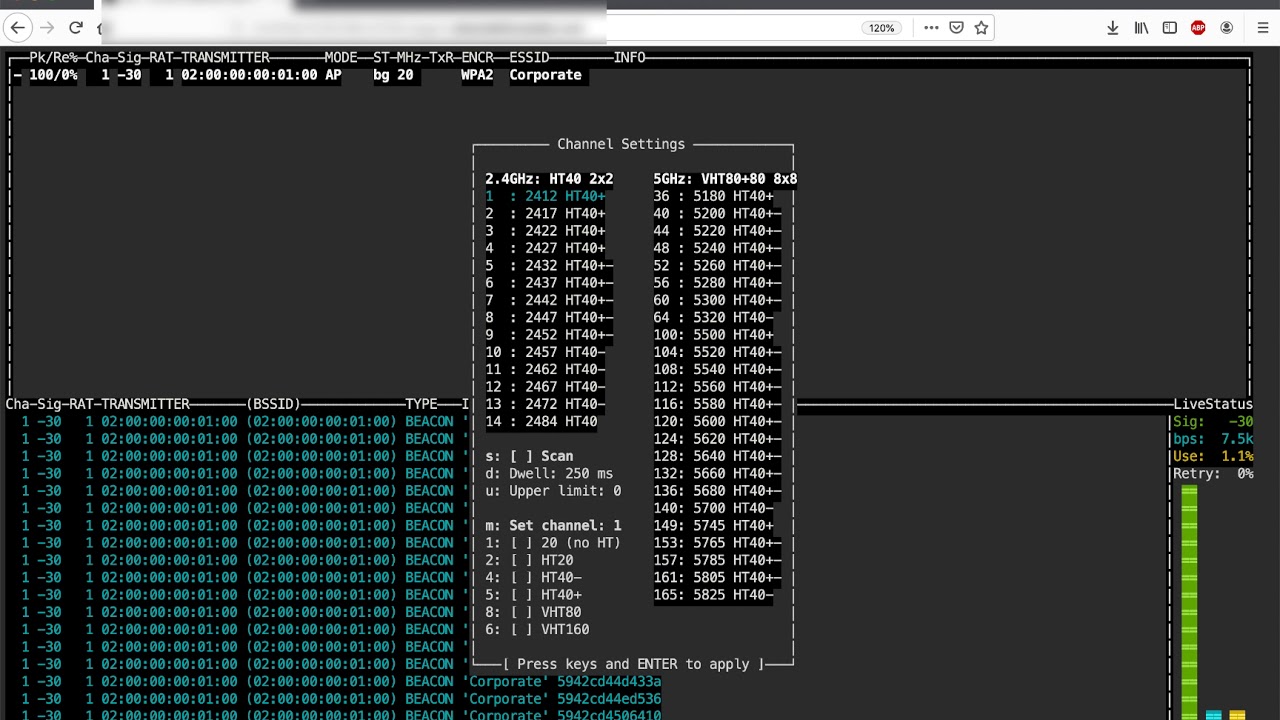Click the TRANSMITTER column header in the top table

pyautogui.click(x=225, y=57)
